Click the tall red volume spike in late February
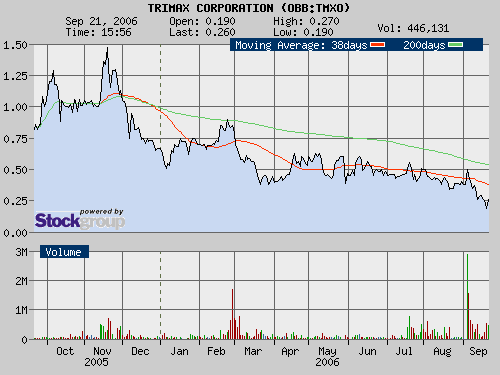500x375 pixels. pyautogui.click(x=232, y=314)
